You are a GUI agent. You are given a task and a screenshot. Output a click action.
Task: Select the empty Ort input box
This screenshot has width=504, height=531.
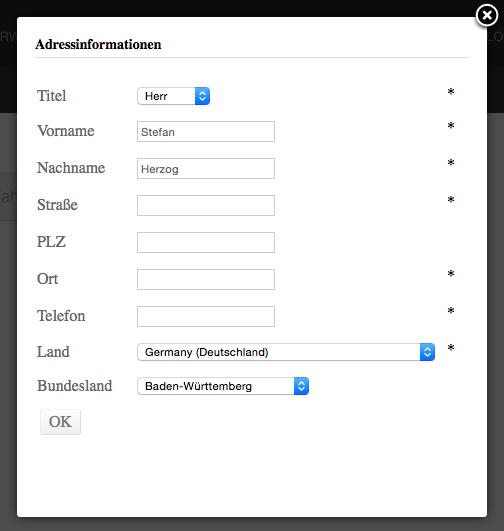pyautogui.click(x=206, y=279)
